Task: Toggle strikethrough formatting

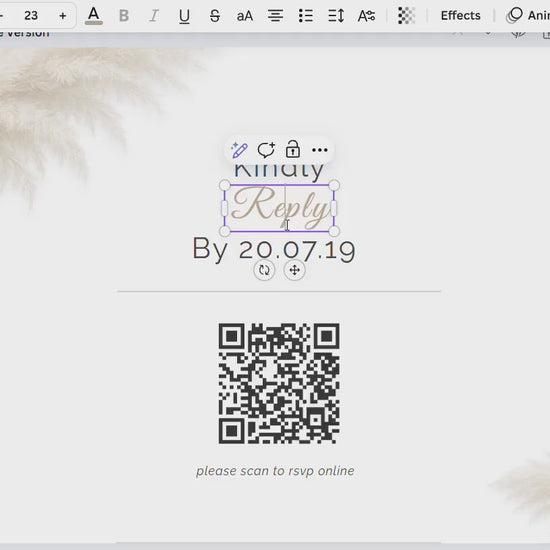Action: pos(215,16)
